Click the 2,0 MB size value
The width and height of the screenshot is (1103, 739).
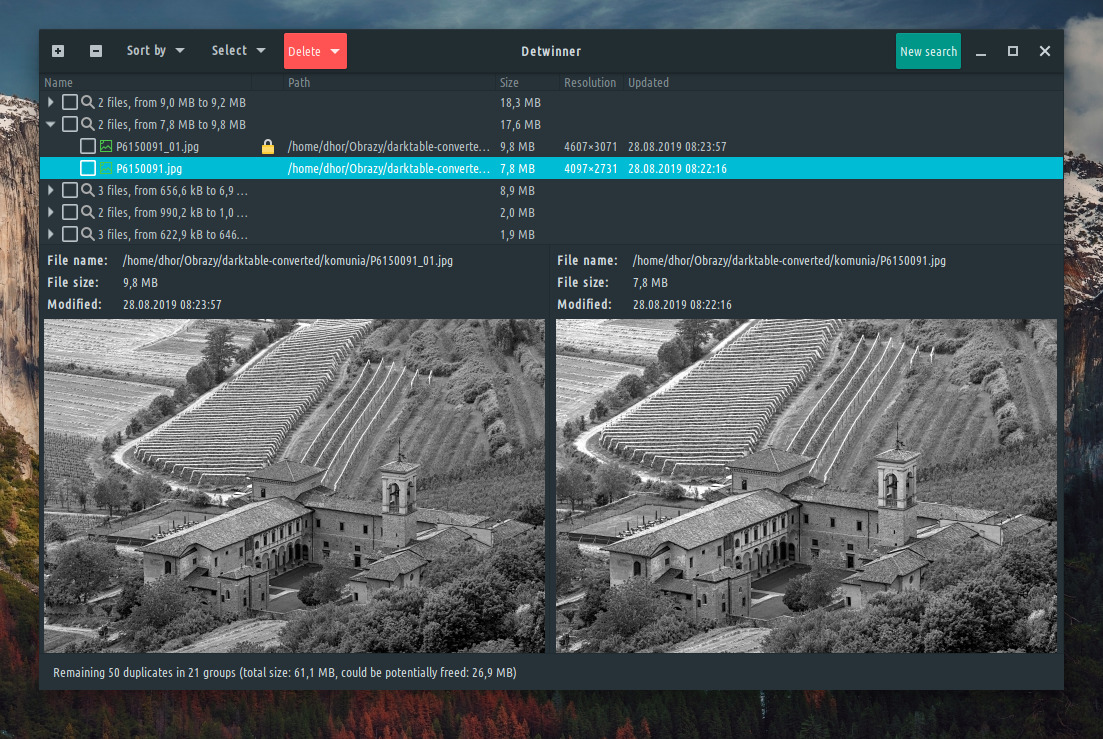(518, 212)
